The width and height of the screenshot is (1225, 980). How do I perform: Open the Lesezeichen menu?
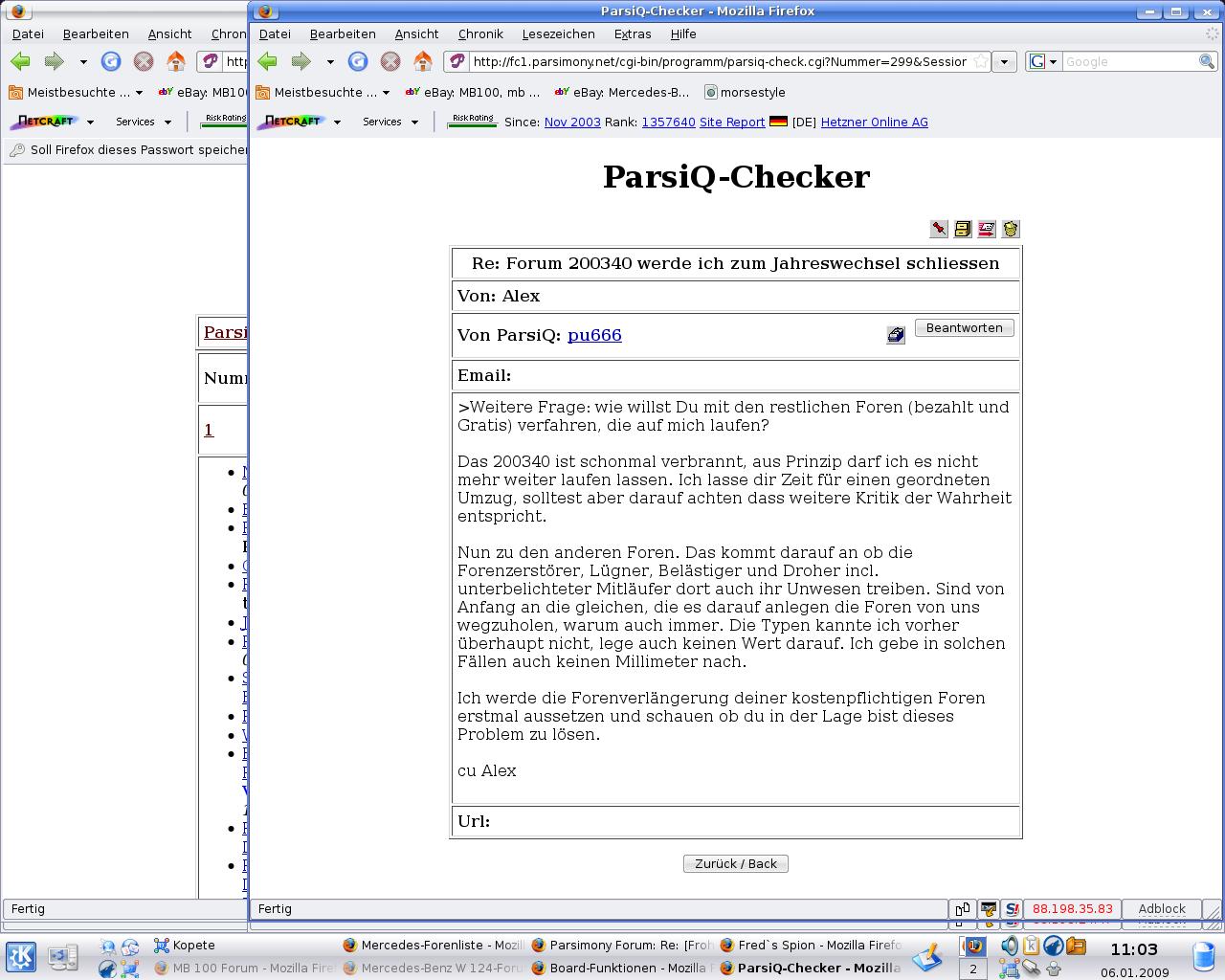point(558,33)
